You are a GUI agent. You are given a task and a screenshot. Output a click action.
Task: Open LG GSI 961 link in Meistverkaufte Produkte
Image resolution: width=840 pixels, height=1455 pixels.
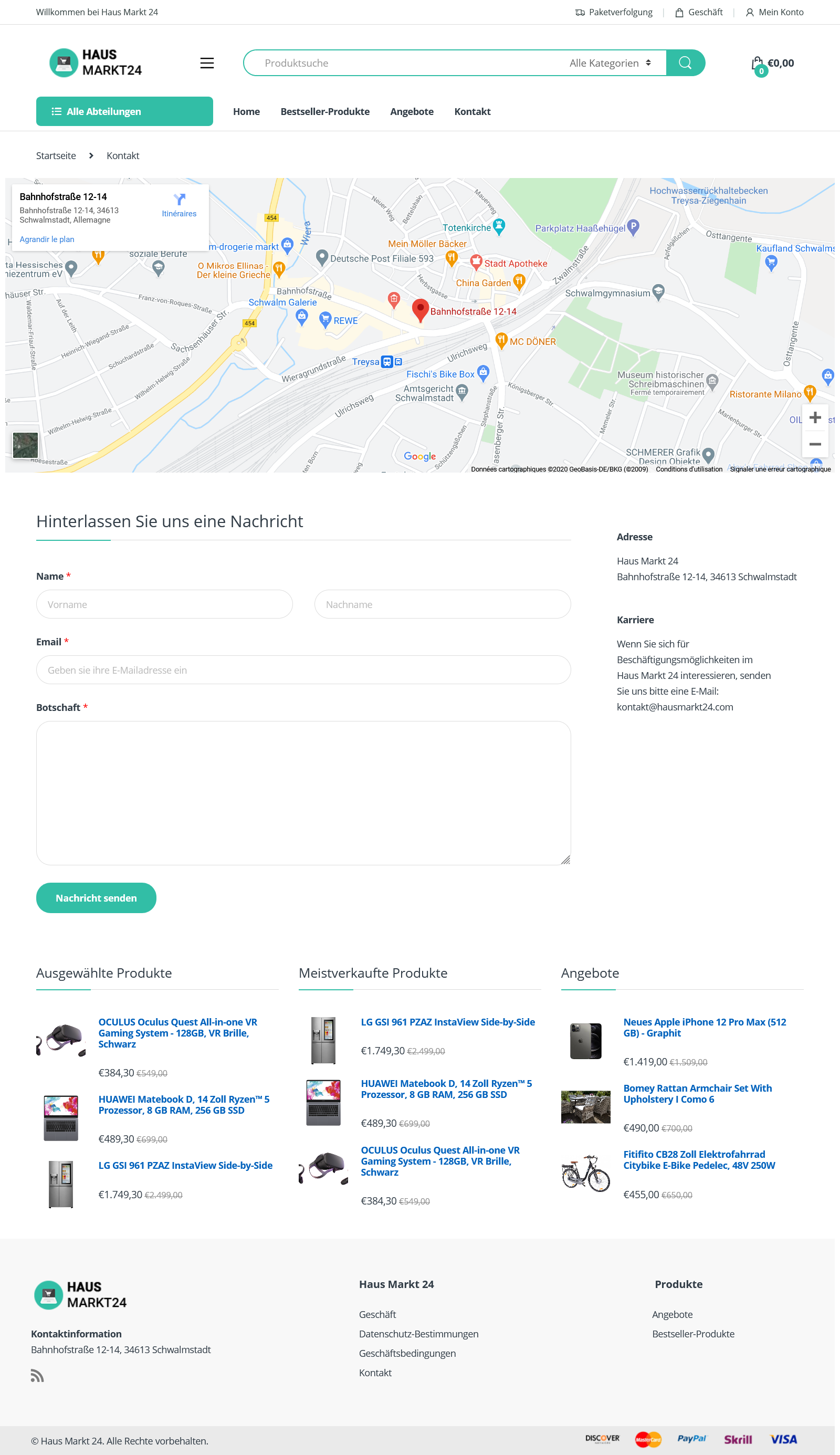click(x=448, y=1022)
